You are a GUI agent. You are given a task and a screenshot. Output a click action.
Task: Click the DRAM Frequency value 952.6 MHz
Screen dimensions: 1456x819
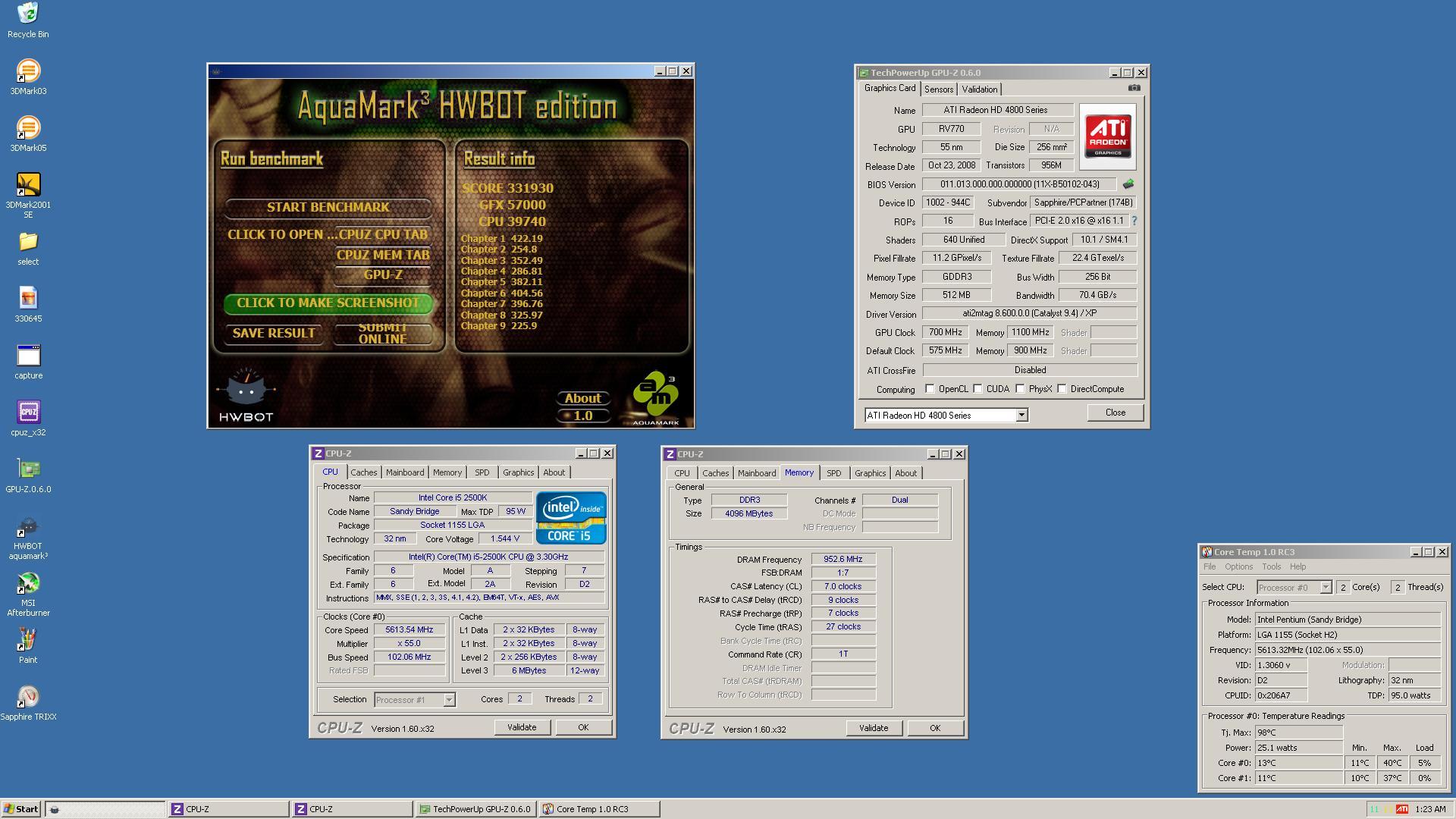tap(843, 559)
